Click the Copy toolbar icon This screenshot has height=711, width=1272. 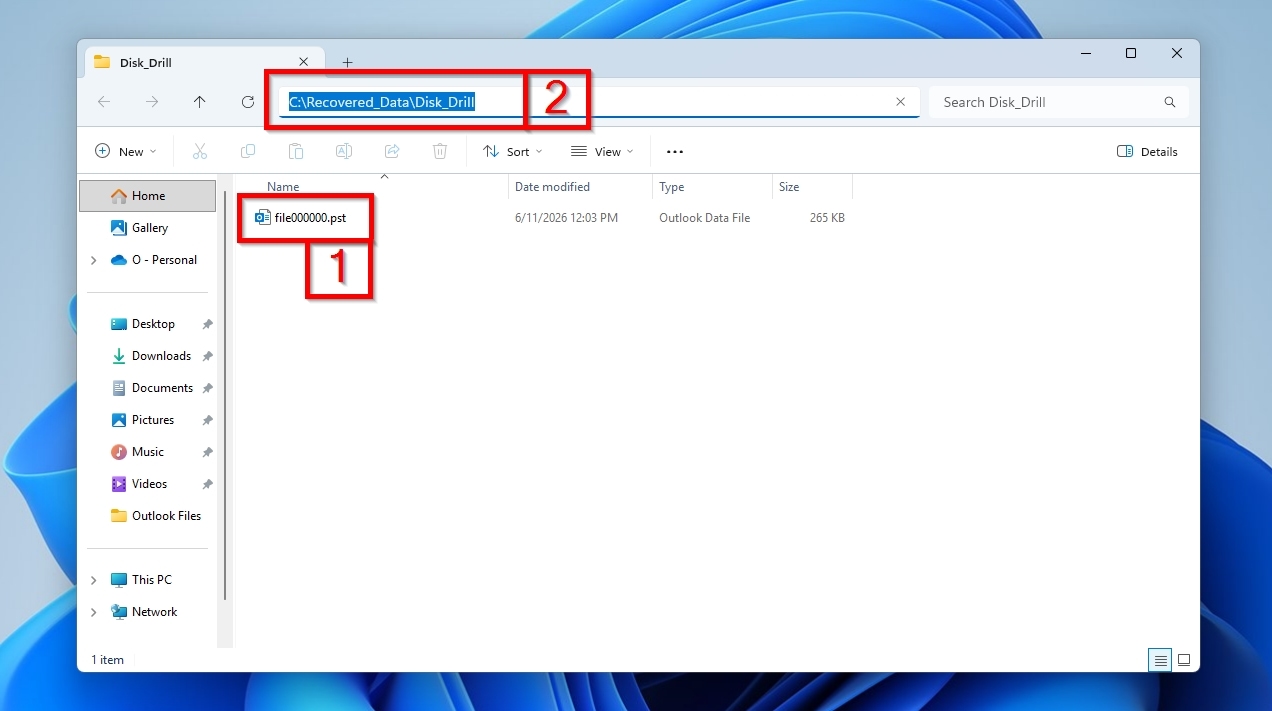pyautogui.click(x=248, y=151)
